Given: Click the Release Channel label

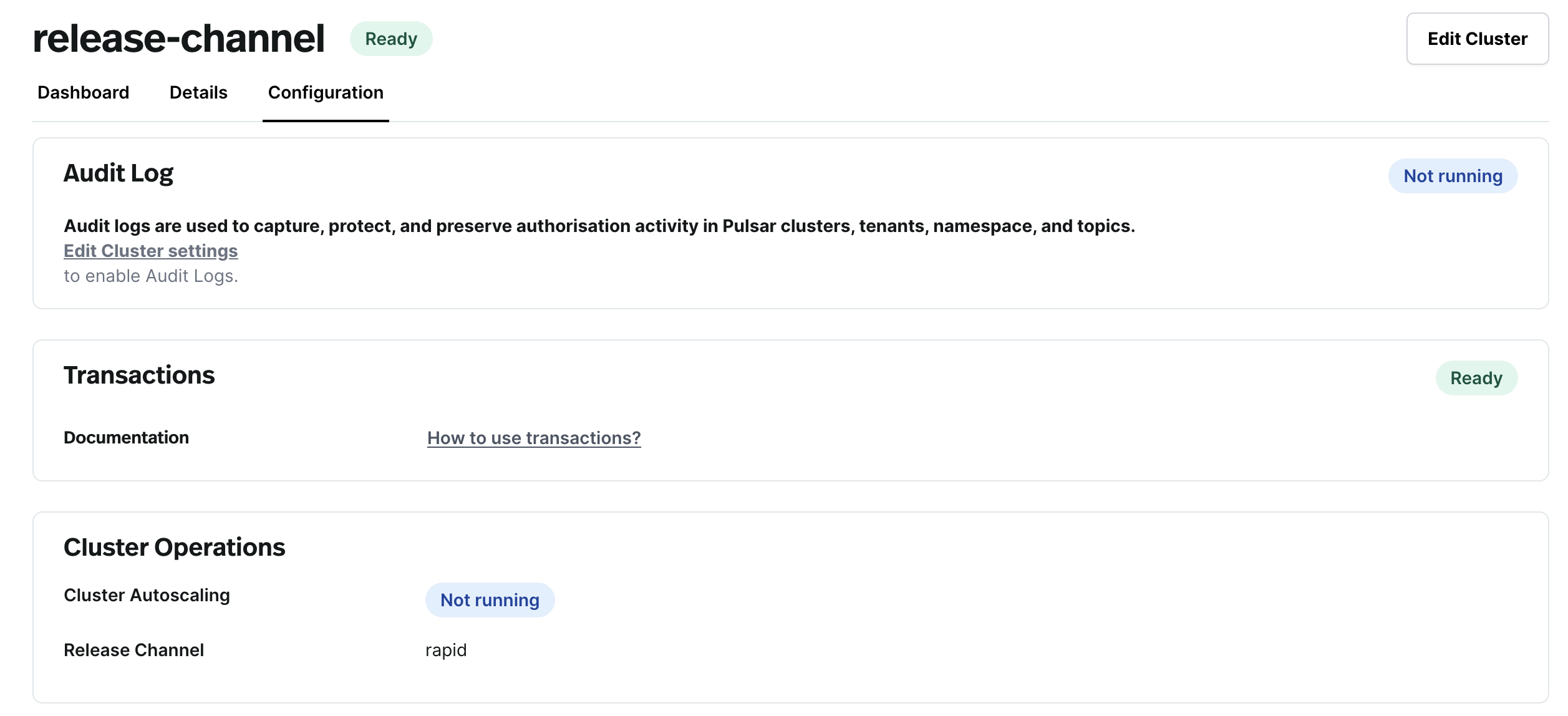Looking at the screenshot, I should click(133, 650).
